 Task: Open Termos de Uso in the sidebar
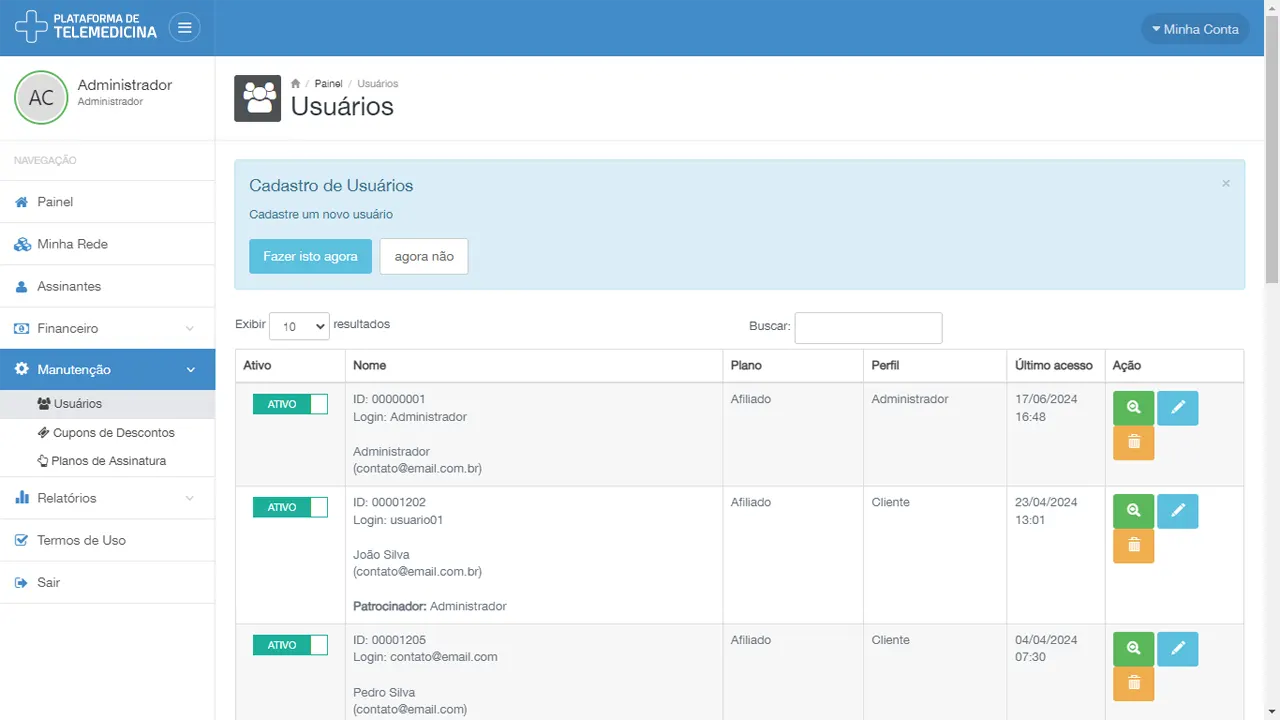point(107,540)
